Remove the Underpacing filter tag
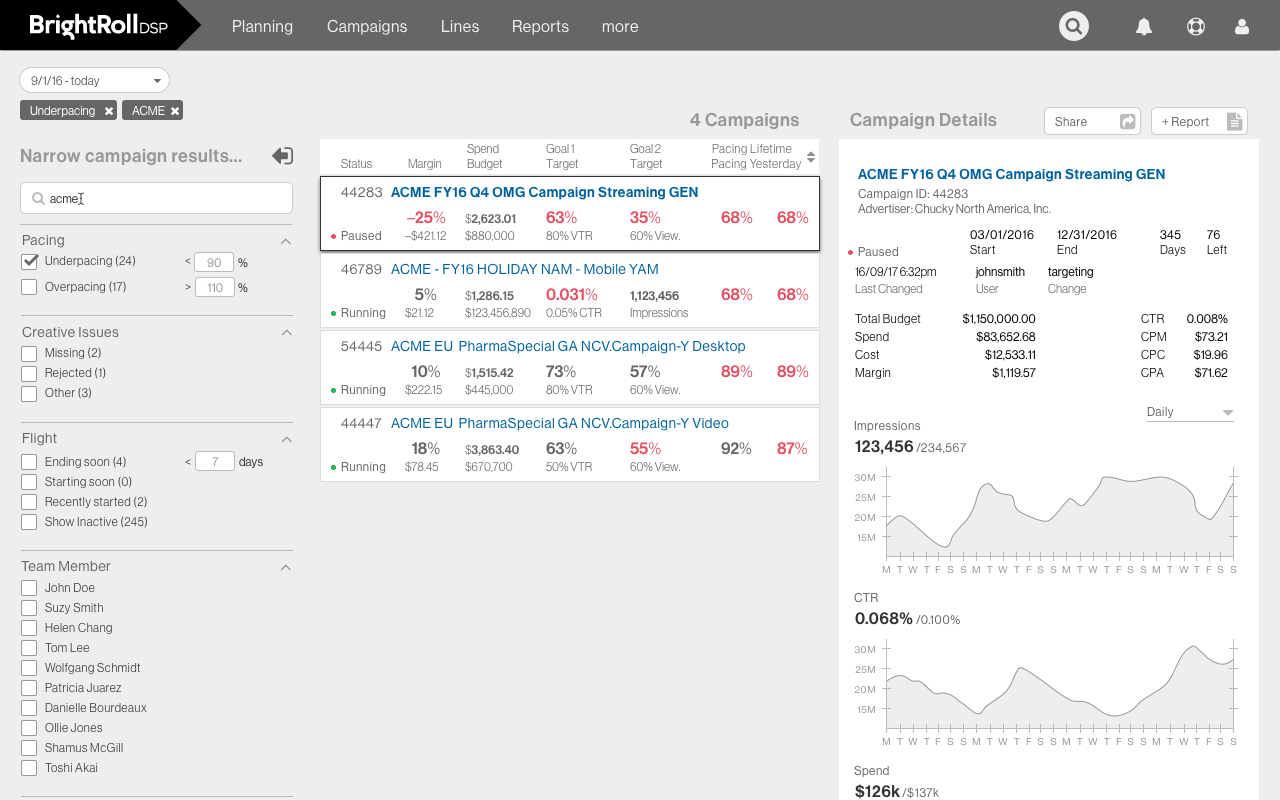Viewport: 1280px width, 800px height. coord(107,110)
